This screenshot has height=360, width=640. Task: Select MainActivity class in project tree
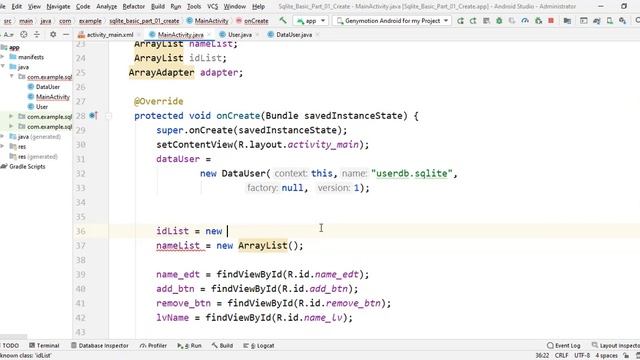(53, 97)
